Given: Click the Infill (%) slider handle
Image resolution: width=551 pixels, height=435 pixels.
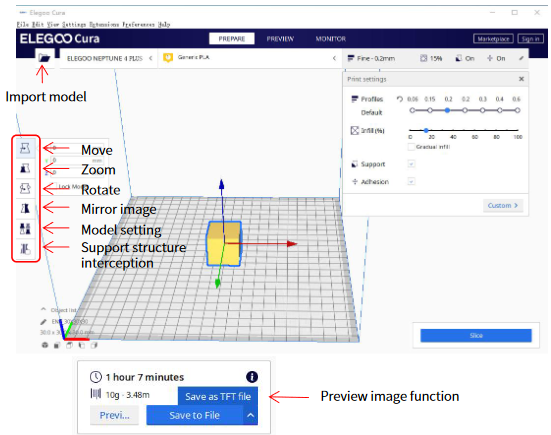Looking at the screenshot, I should 426,130.
